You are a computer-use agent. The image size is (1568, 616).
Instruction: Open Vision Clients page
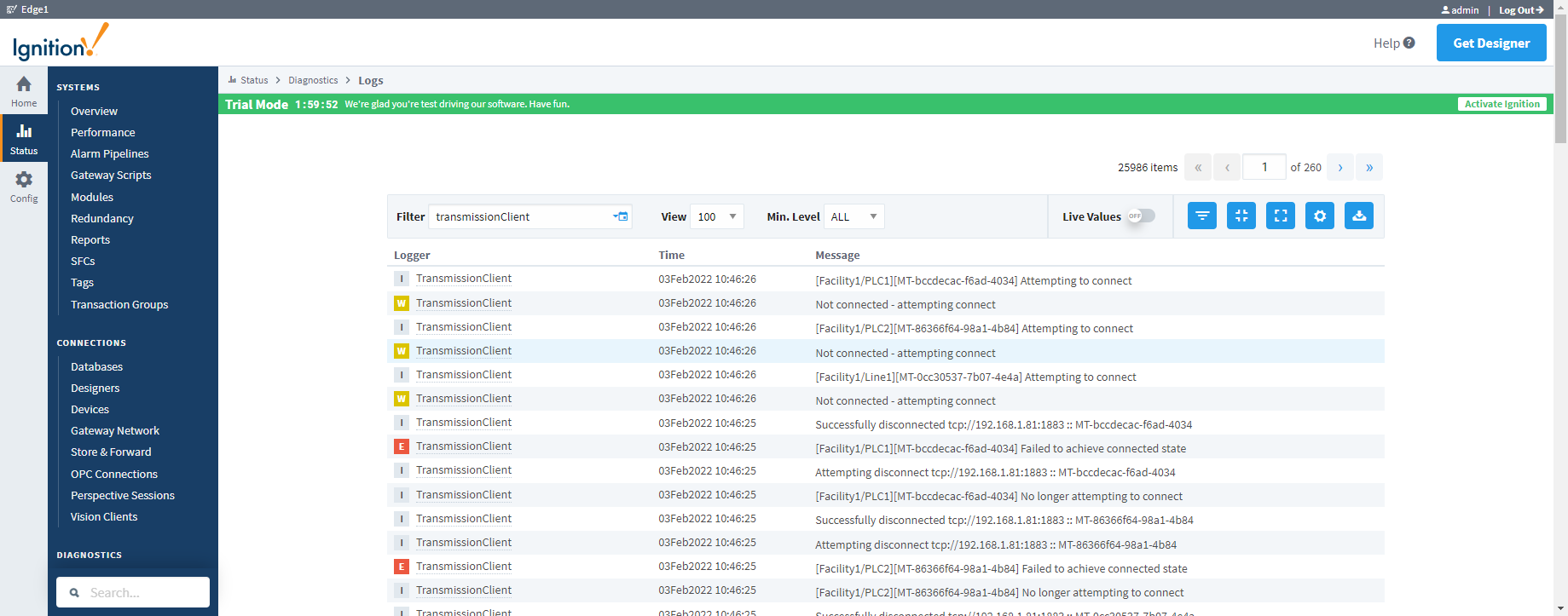(x=104, y=517)
